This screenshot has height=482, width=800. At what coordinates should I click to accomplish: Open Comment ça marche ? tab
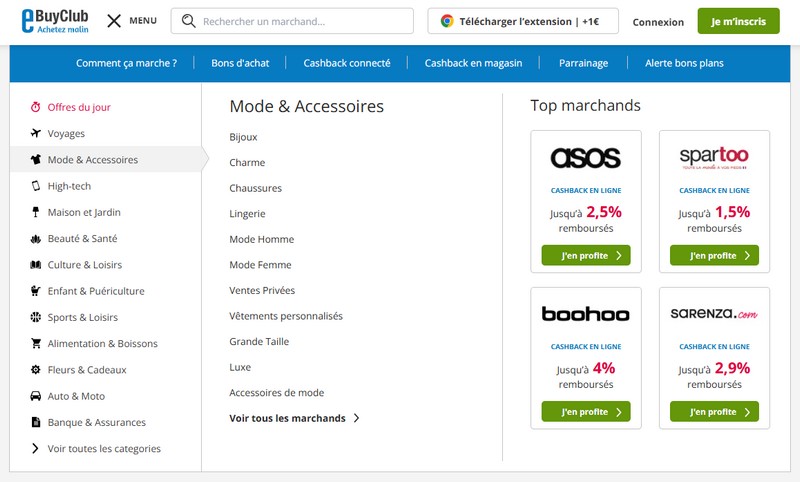click(127, 63)
